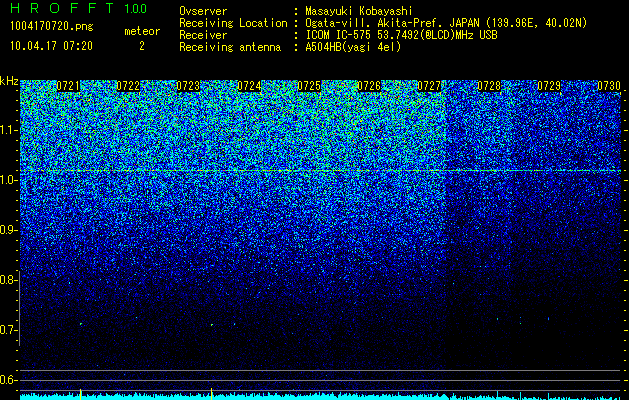Viewport: 629px width, 400px height.
Task: Click the 0728 time marker
Action: (489, 86)
